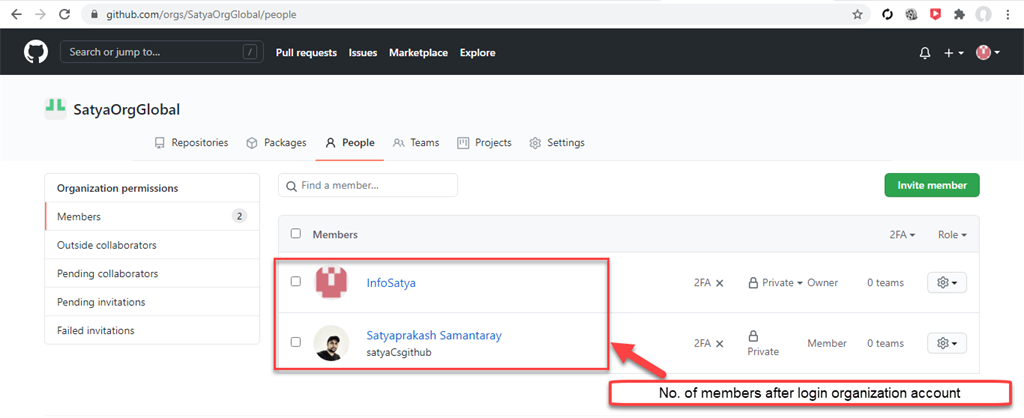Click the SatyaOrgGlobal organization name
Screen dimensions: 1024x418
click(127, 109)
